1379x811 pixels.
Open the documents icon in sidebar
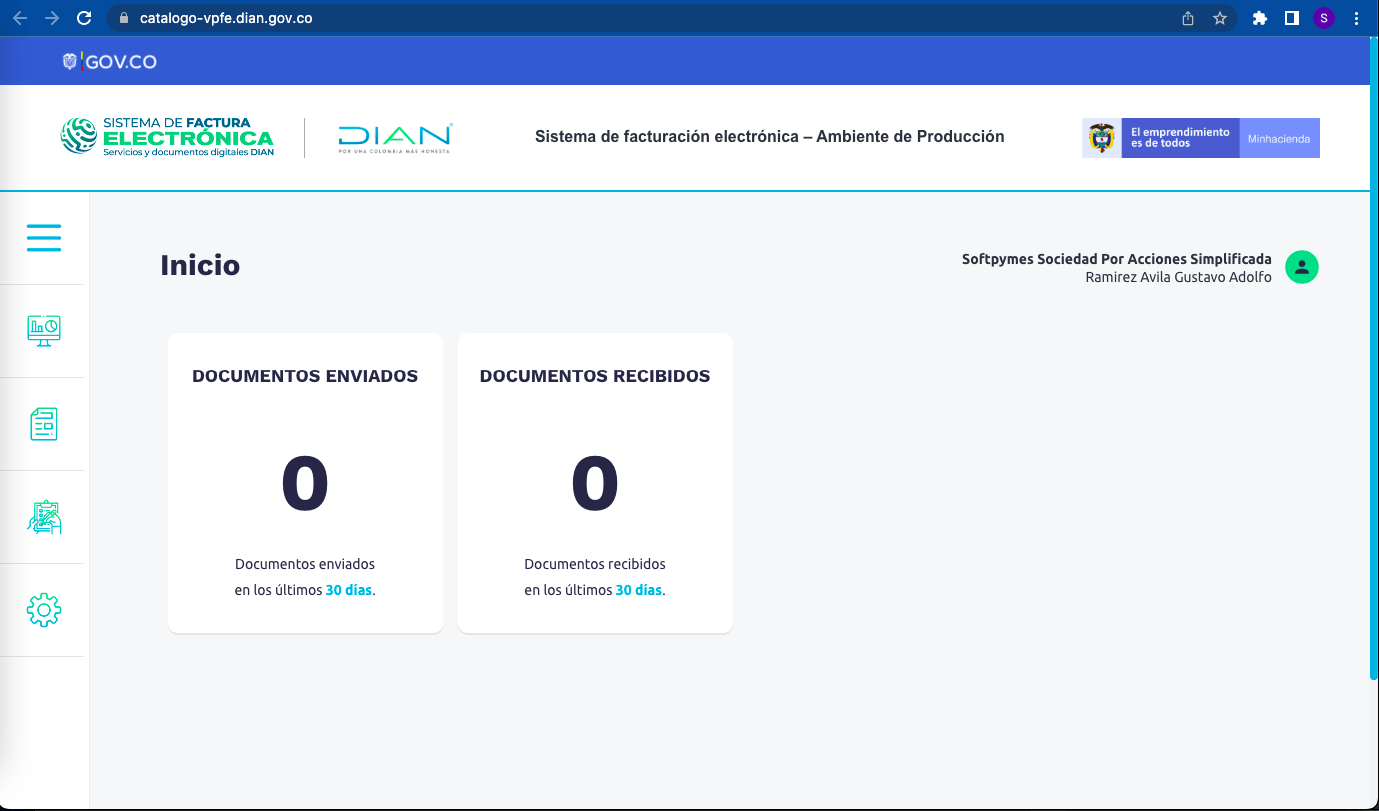tap(44, 424)
